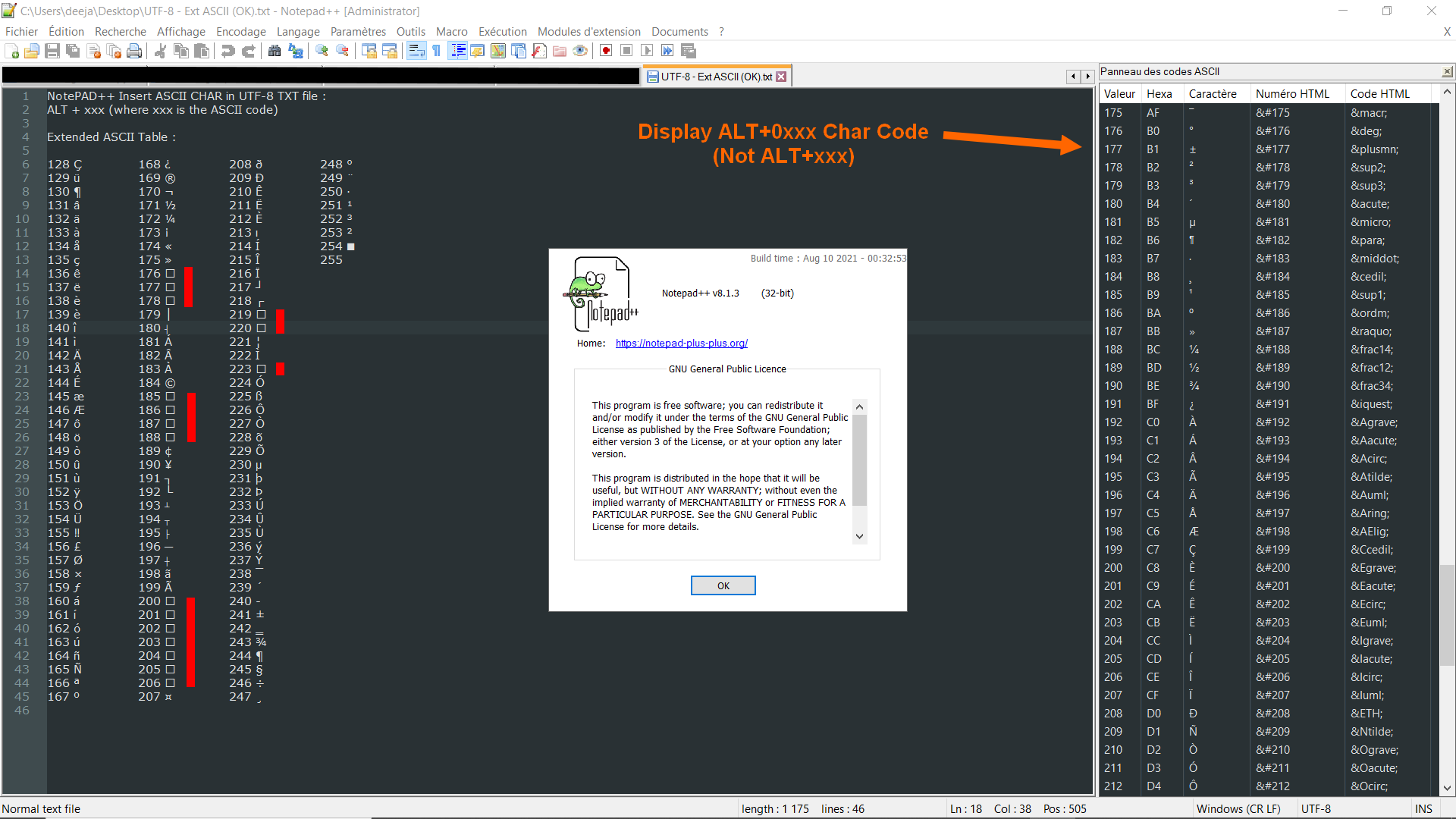Screen dimensions: 1456x819
Task: Click the Close document toolbar icon
Action: click(94, 51)
